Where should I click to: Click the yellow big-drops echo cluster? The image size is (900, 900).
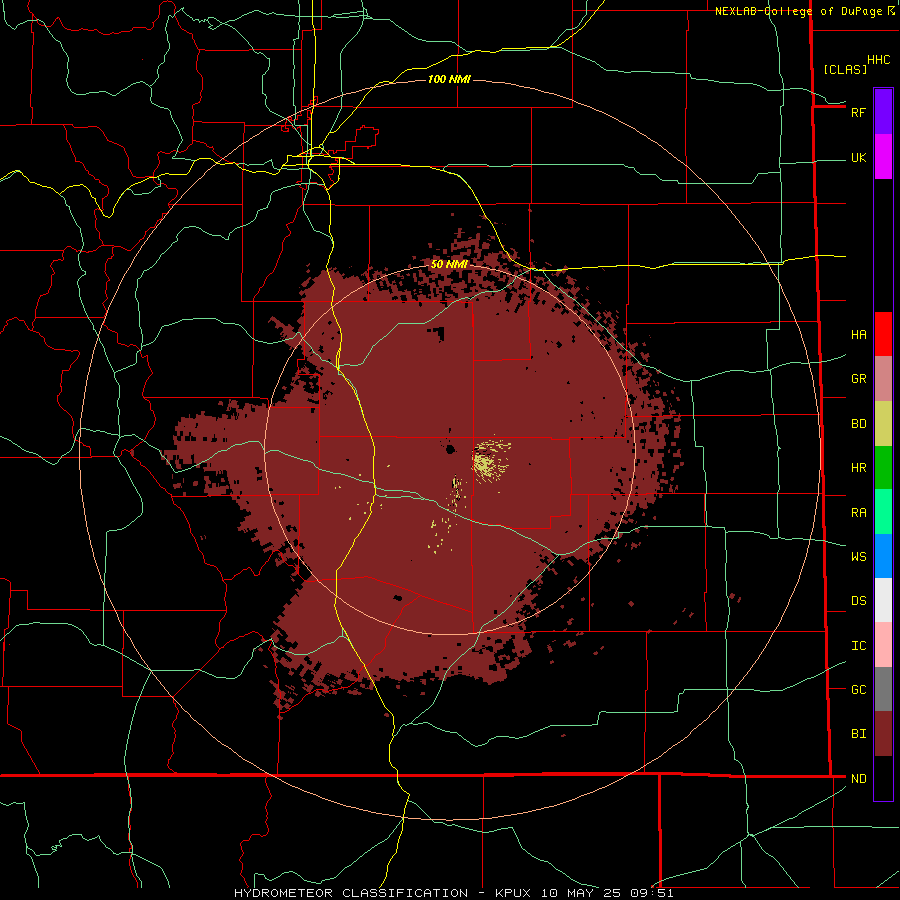click(490, 461)
